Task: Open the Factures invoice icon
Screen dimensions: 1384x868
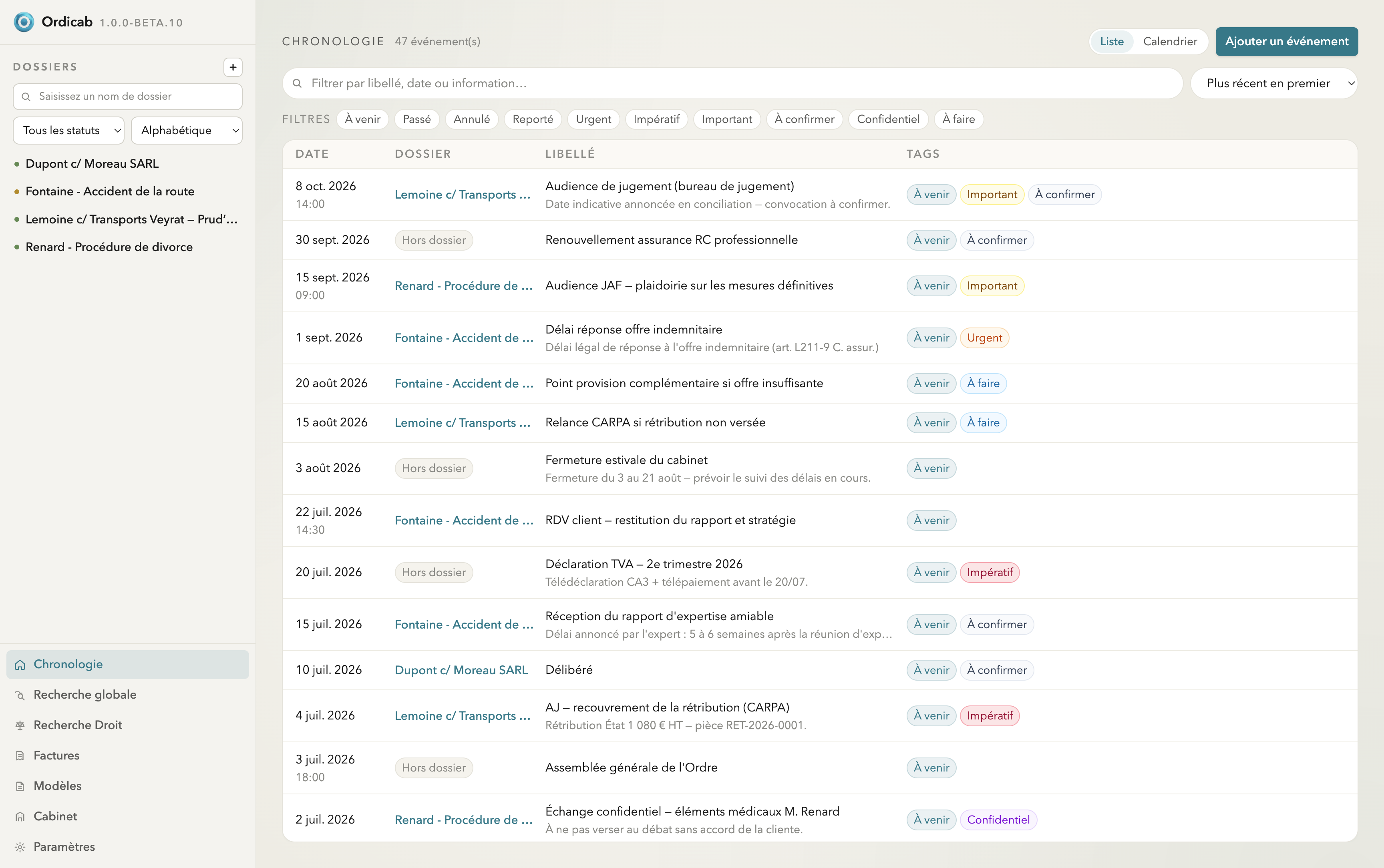Action: (20, 756)
